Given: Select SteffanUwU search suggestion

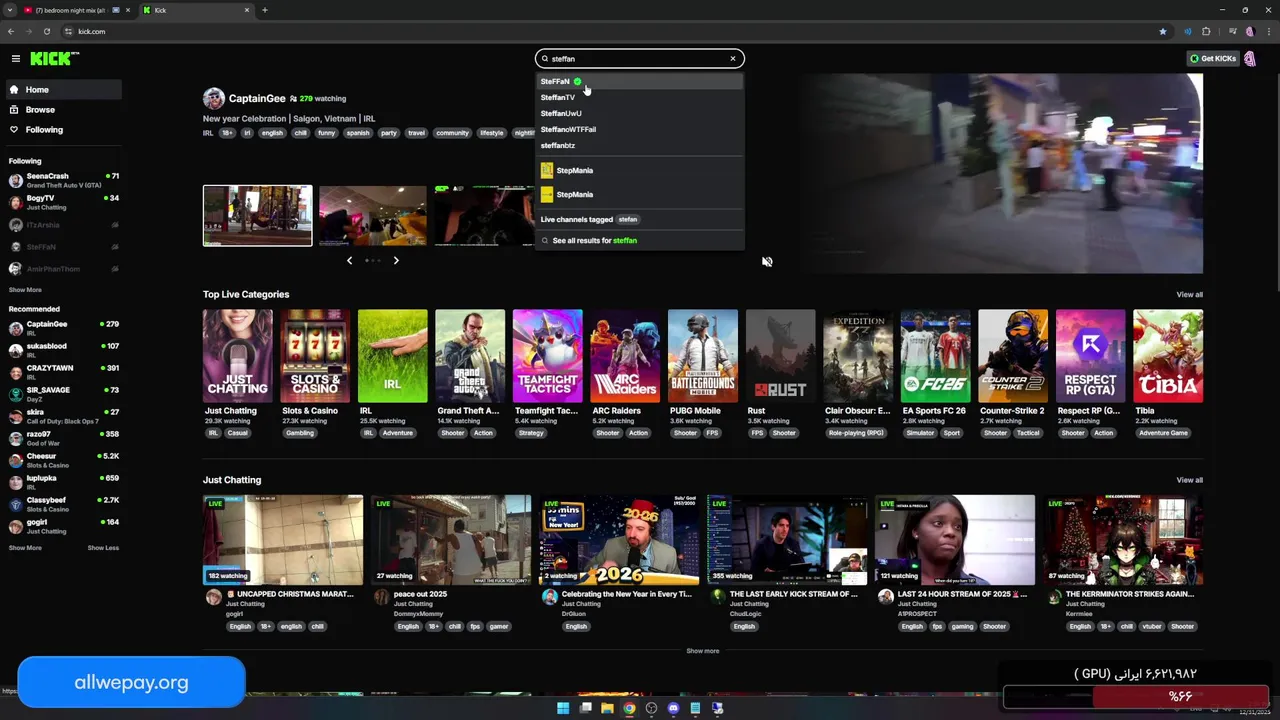Looking at the screenshot, I should click(640, 113).
